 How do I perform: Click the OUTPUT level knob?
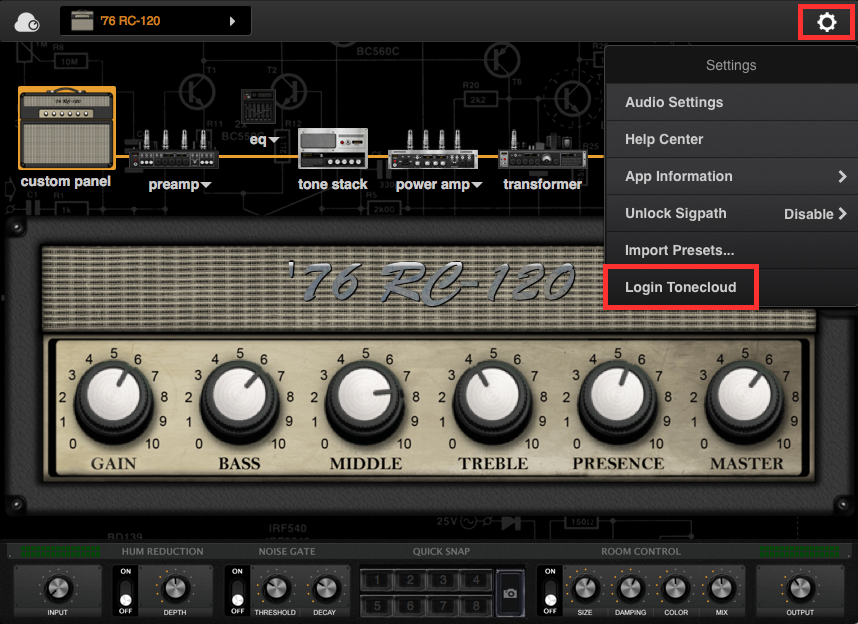[x=800, y=588]
